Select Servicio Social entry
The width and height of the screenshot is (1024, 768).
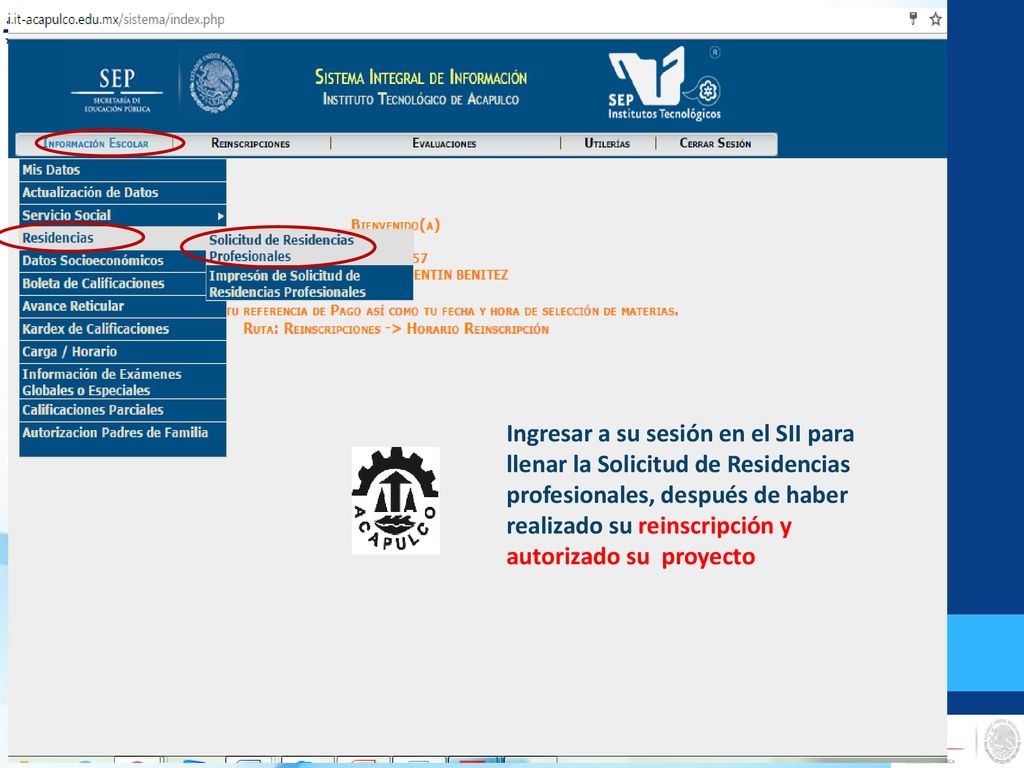click(x=123, y=216)
